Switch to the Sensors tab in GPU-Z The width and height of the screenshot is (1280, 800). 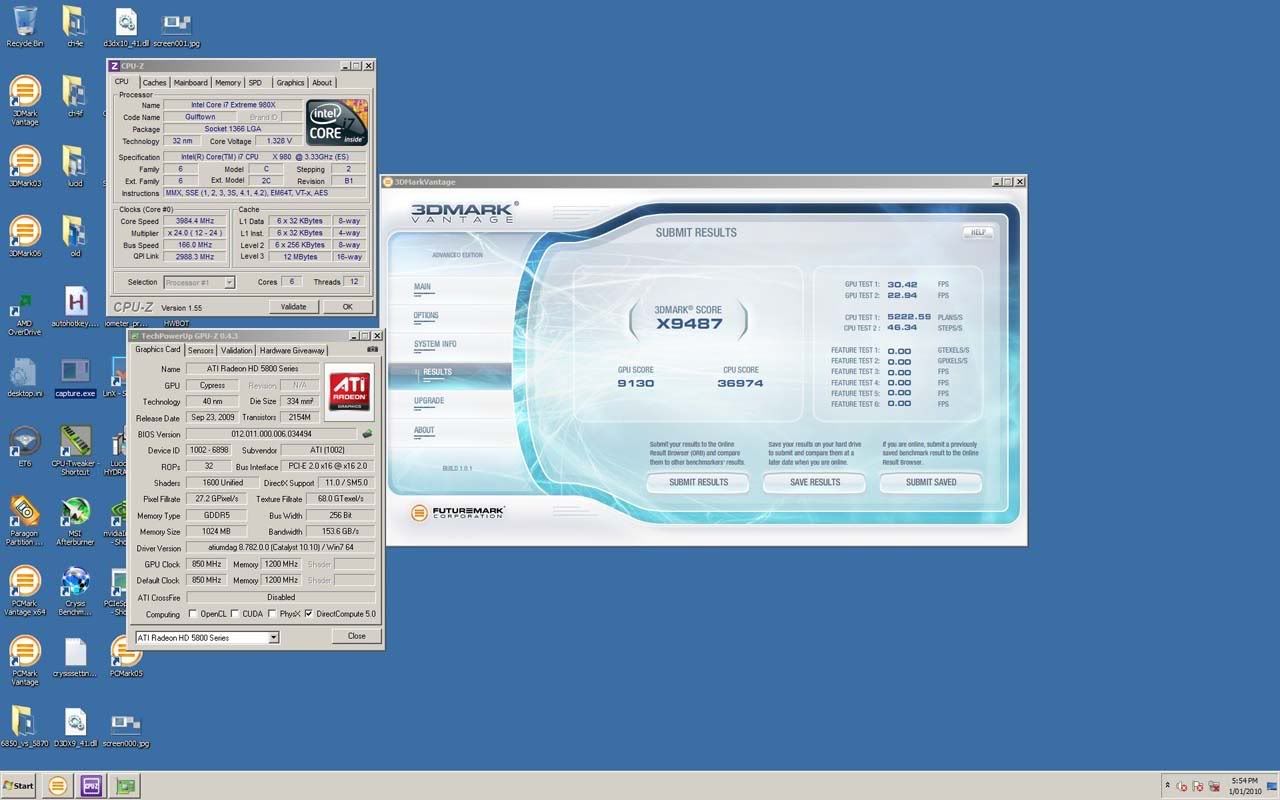point(200,350)
